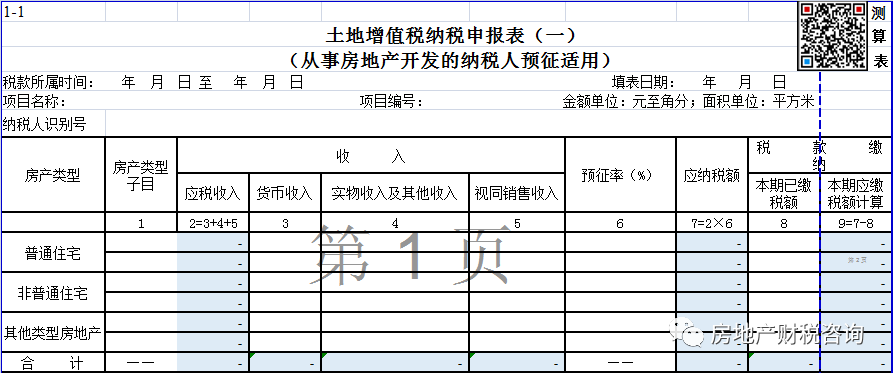Select the "房产类型子目" header cell
Viewport: 893px width, 373px height.
point(141,175)
